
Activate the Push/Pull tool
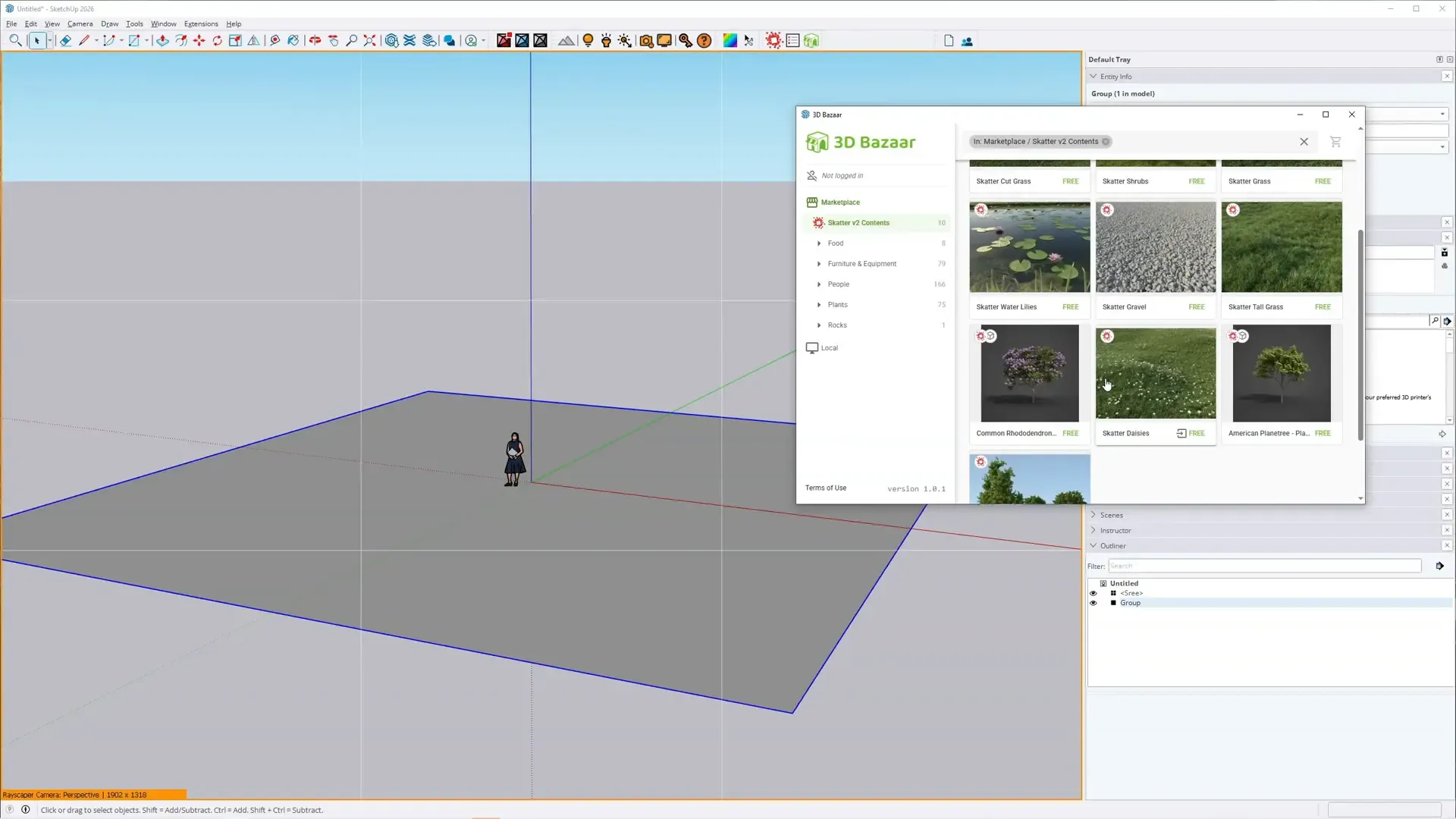pyautogui.click(x=162, y=41)
